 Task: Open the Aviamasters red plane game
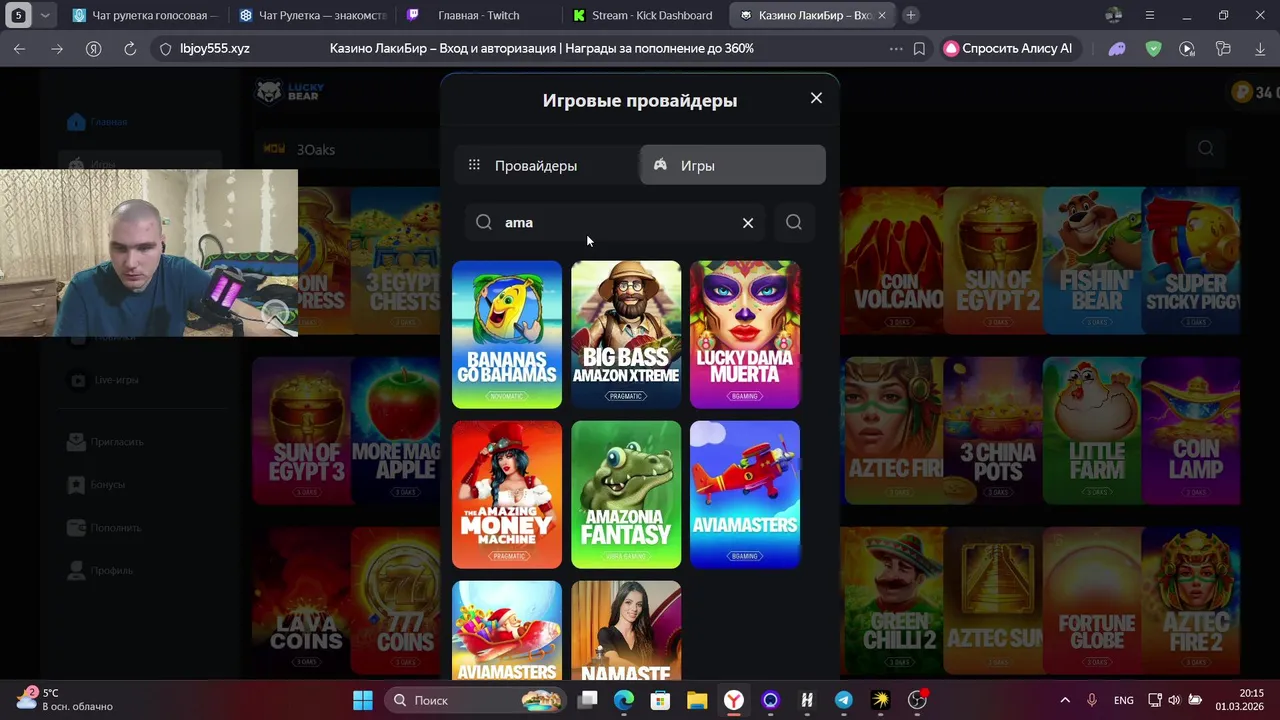click(x=745, y=495)
